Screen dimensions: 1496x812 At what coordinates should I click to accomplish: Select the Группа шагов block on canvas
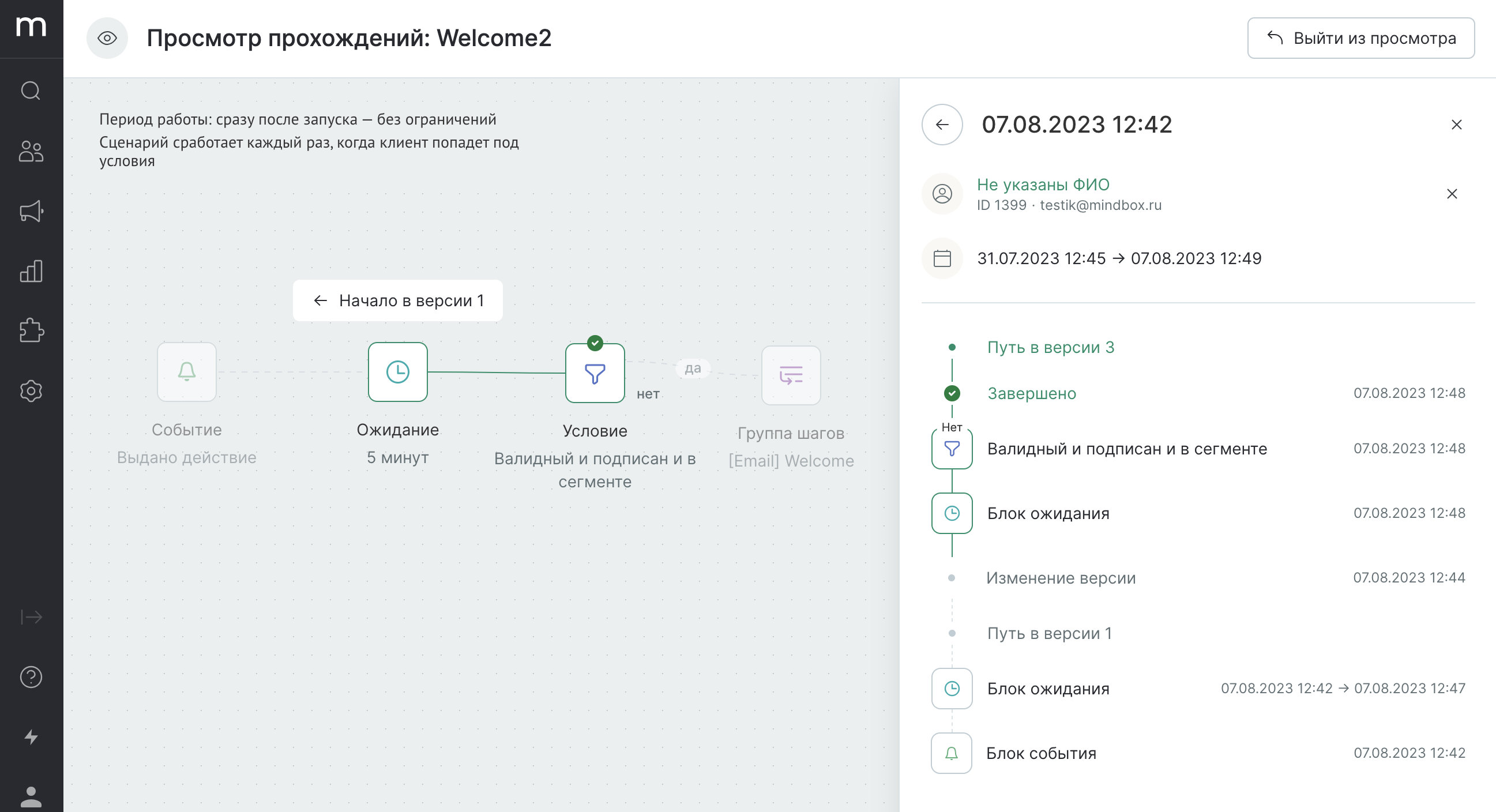point(791,375)
